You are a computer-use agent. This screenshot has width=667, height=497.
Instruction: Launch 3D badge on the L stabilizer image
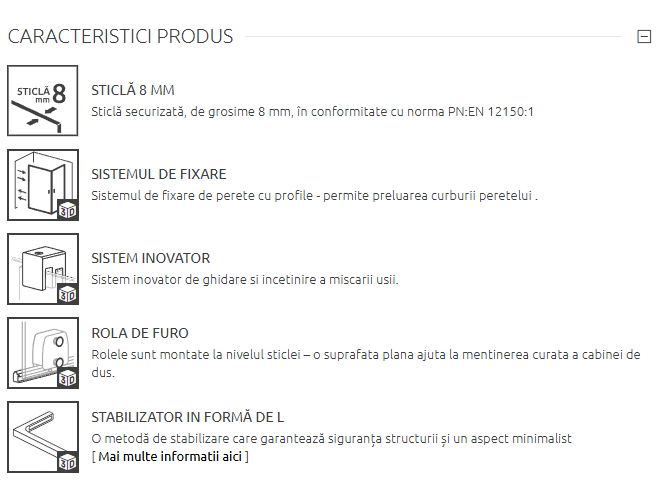click(67, 462)
